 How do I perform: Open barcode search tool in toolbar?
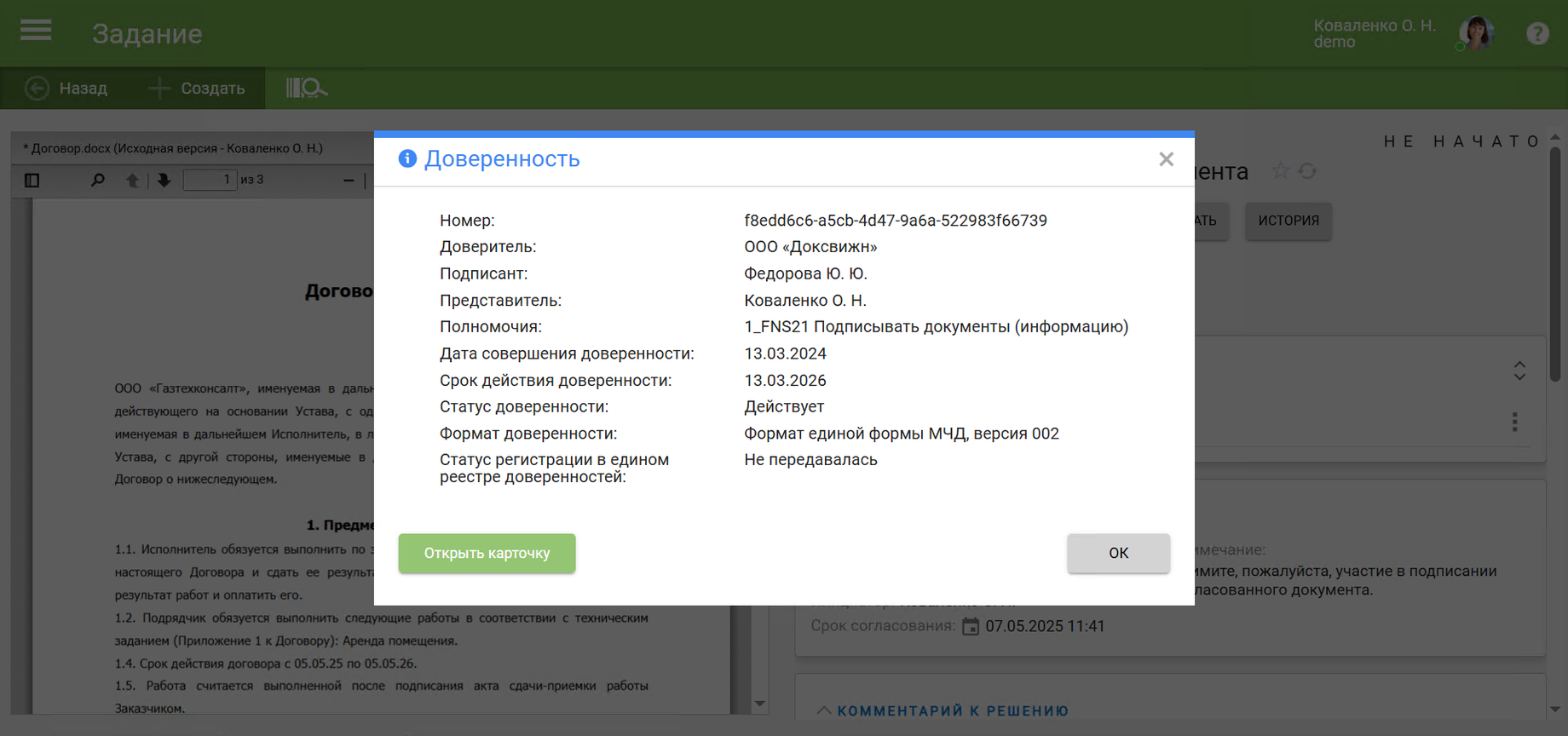306,89
